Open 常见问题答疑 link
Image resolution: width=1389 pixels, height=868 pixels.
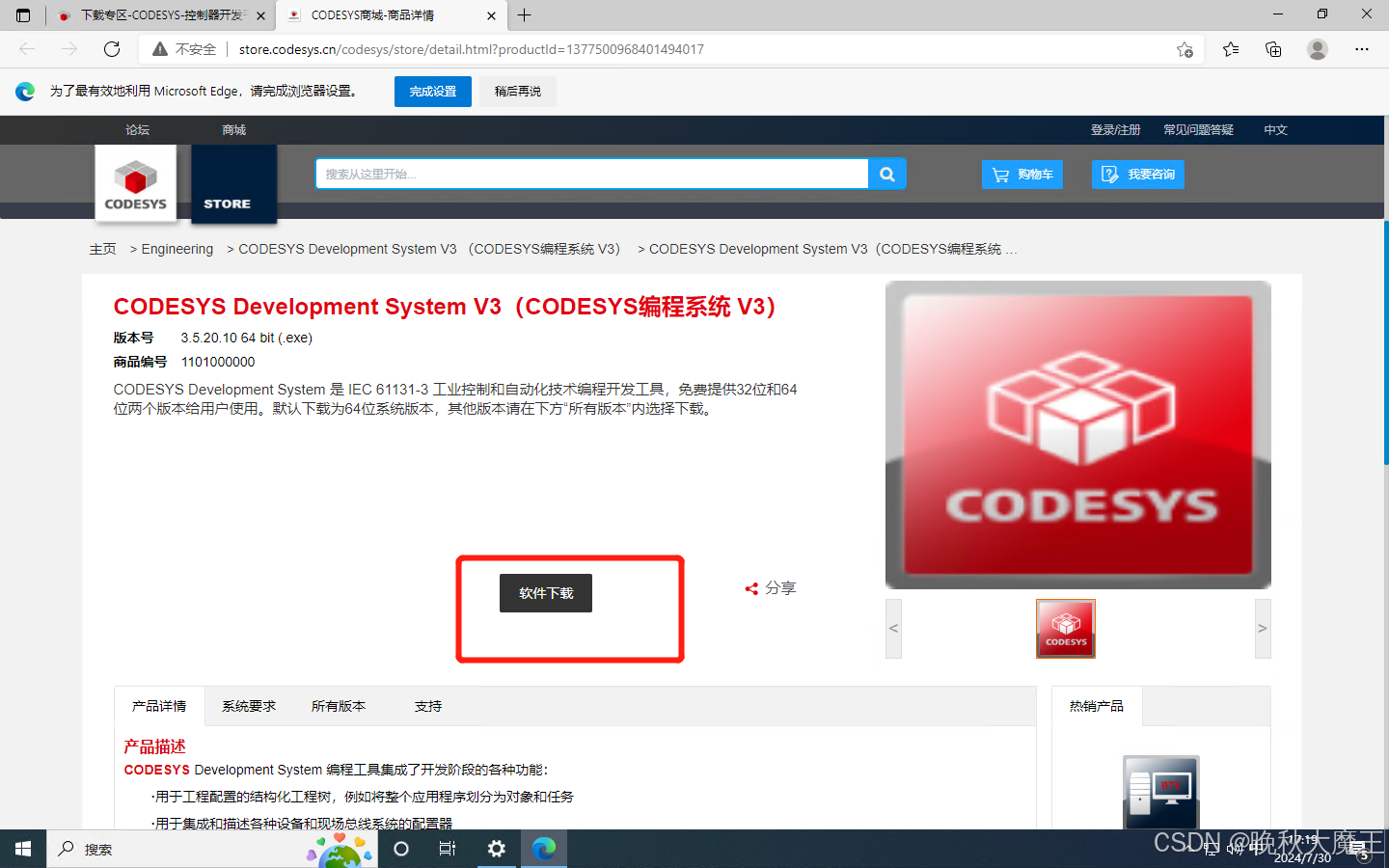(1198, 130)
